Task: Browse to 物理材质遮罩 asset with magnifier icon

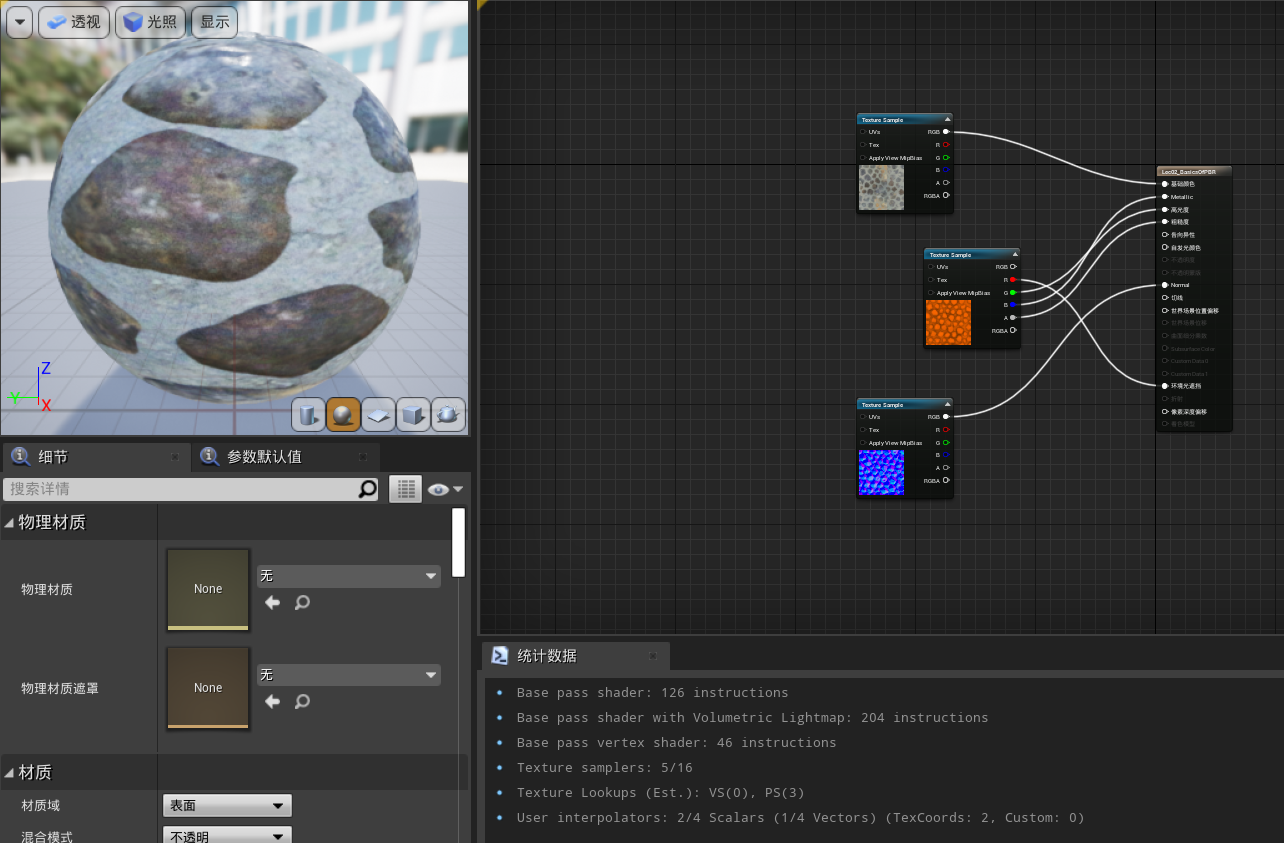Action: click(302, 702)
